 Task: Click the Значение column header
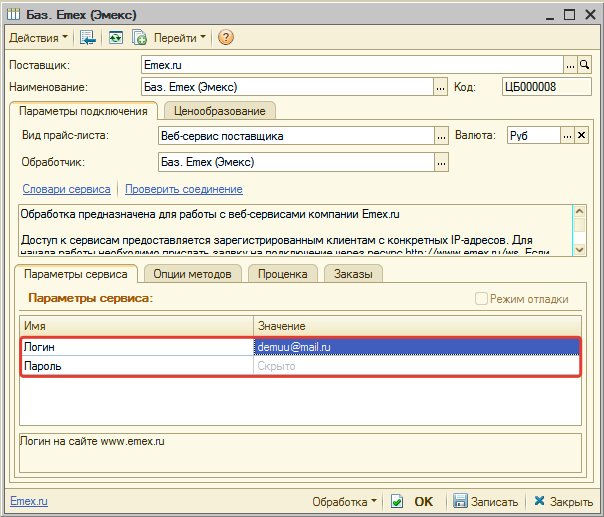coord(417,326)
